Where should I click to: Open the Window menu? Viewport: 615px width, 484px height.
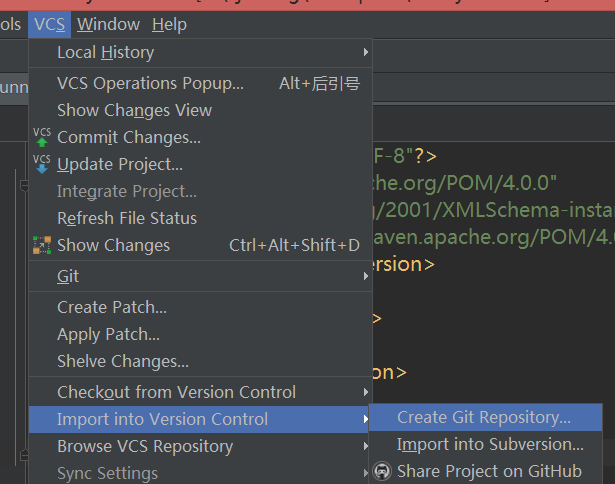[x=108, y=24]
